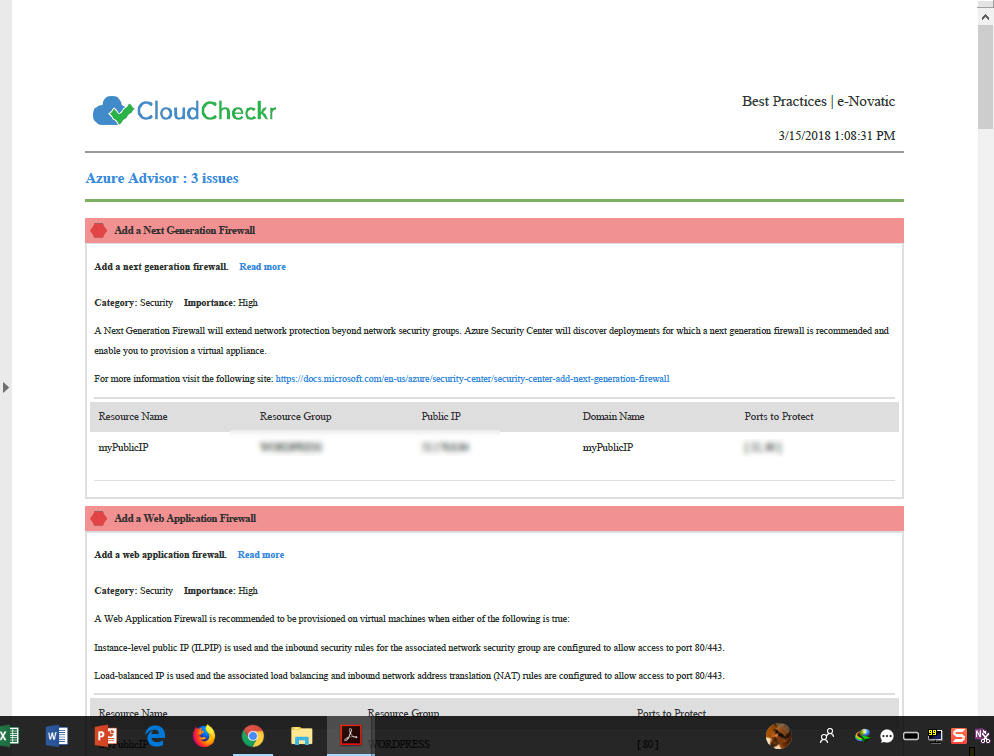Click the bold 'Add a web application firewall.' text

160,554
